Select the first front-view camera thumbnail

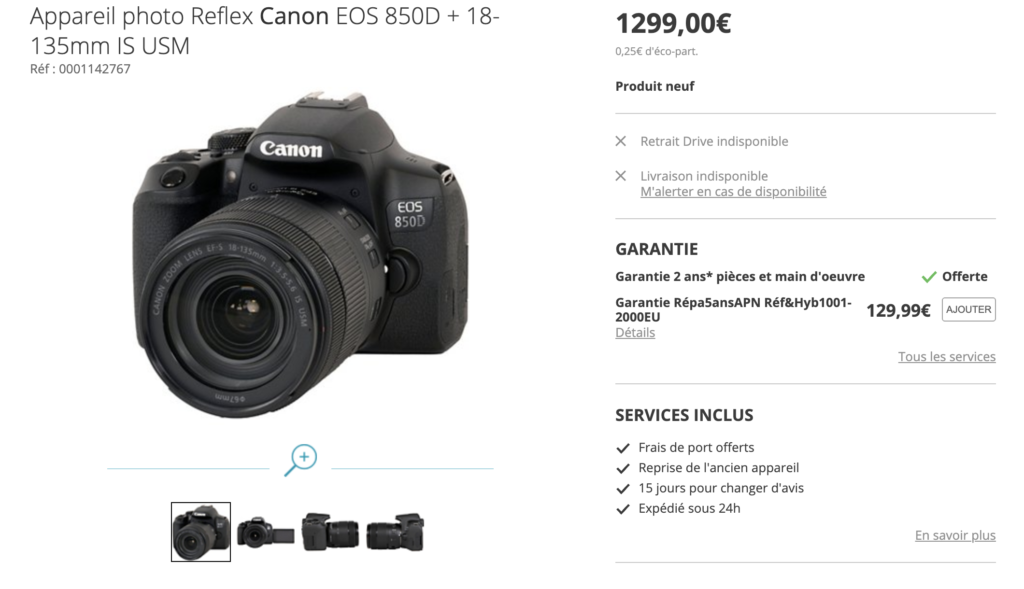(x=200, y=532)
